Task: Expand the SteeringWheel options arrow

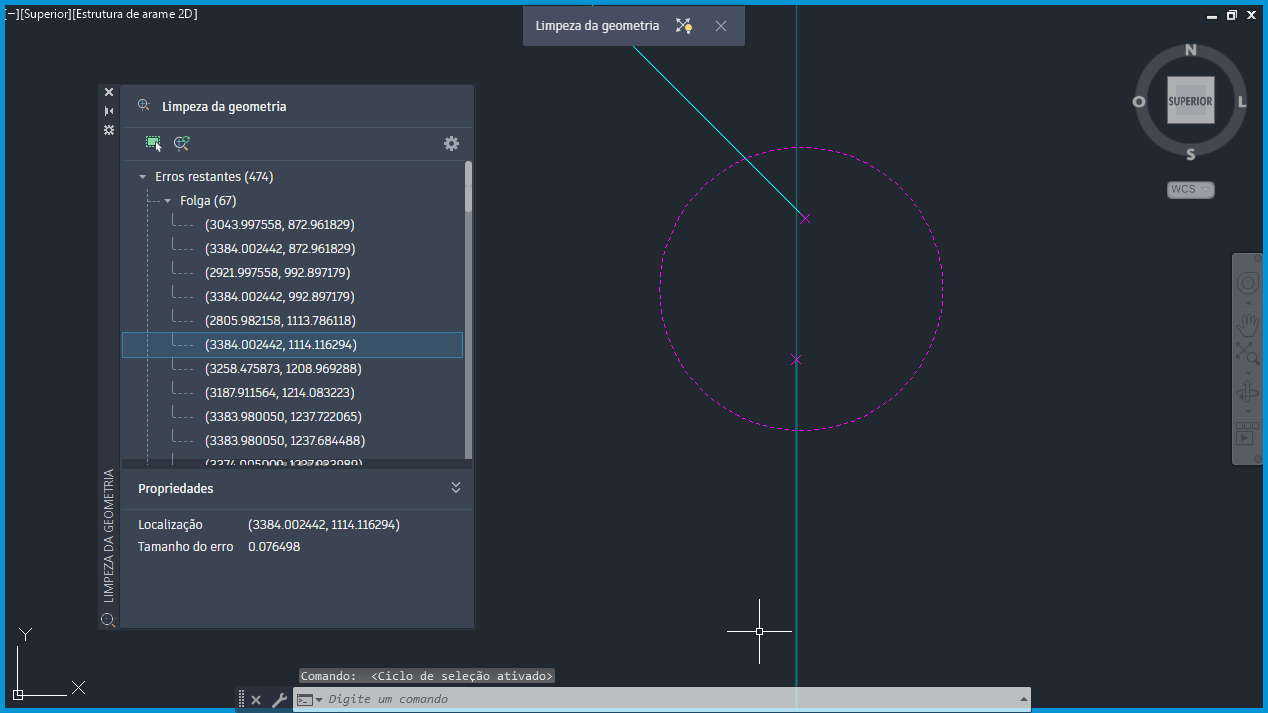Action: click(x=1248, y=303)
